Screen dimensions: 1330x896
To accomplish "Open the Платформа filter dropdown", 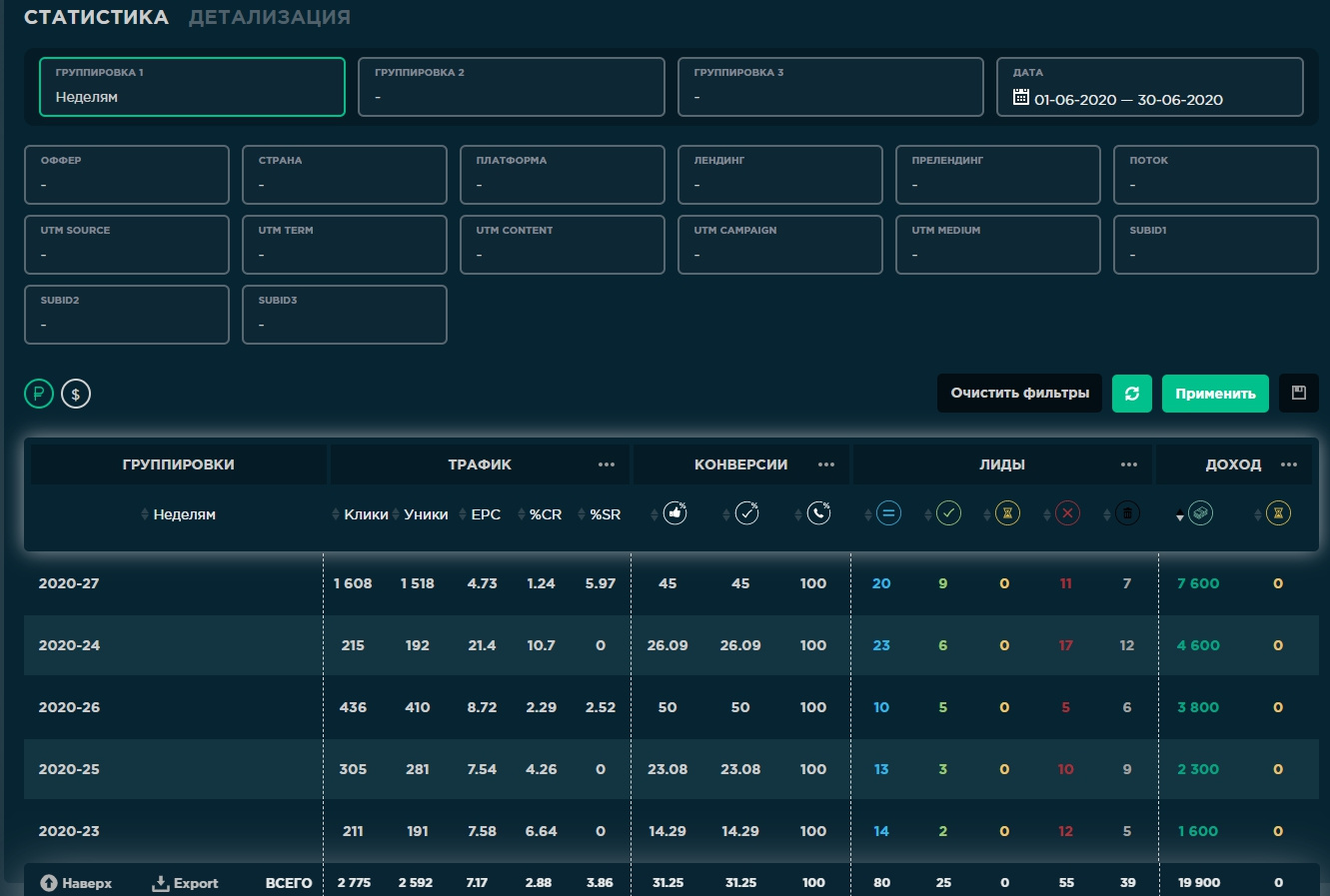I will [563, 175].
